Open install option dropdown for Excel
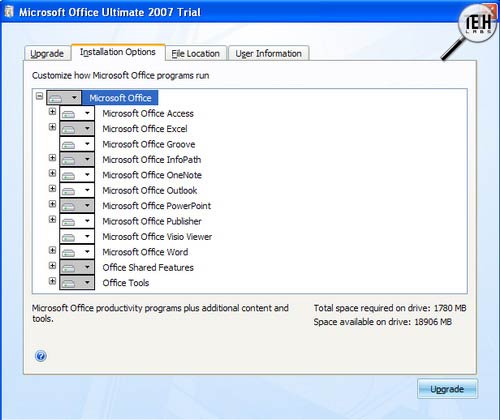 [77, 129]
